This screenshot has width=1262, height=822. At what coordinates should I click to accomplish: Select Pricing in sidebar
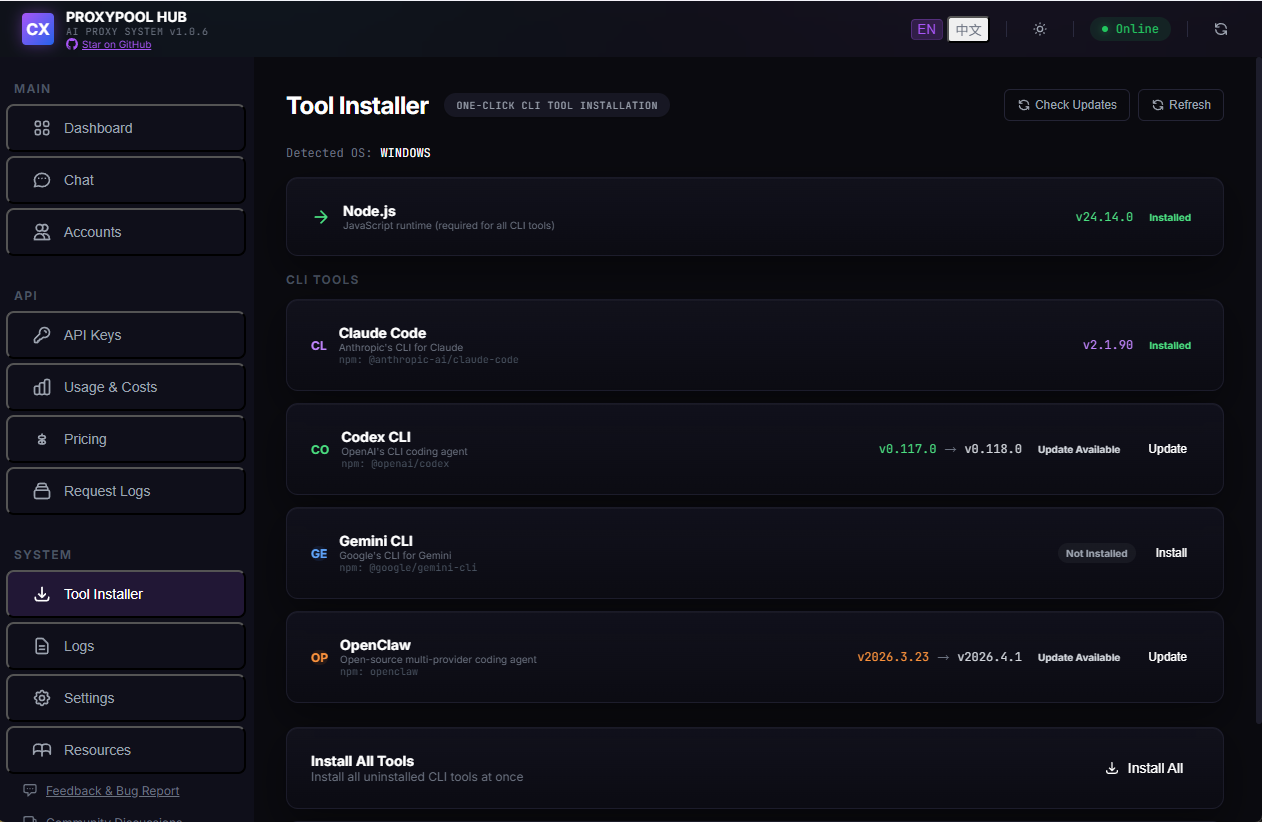(x=126, y=439)
